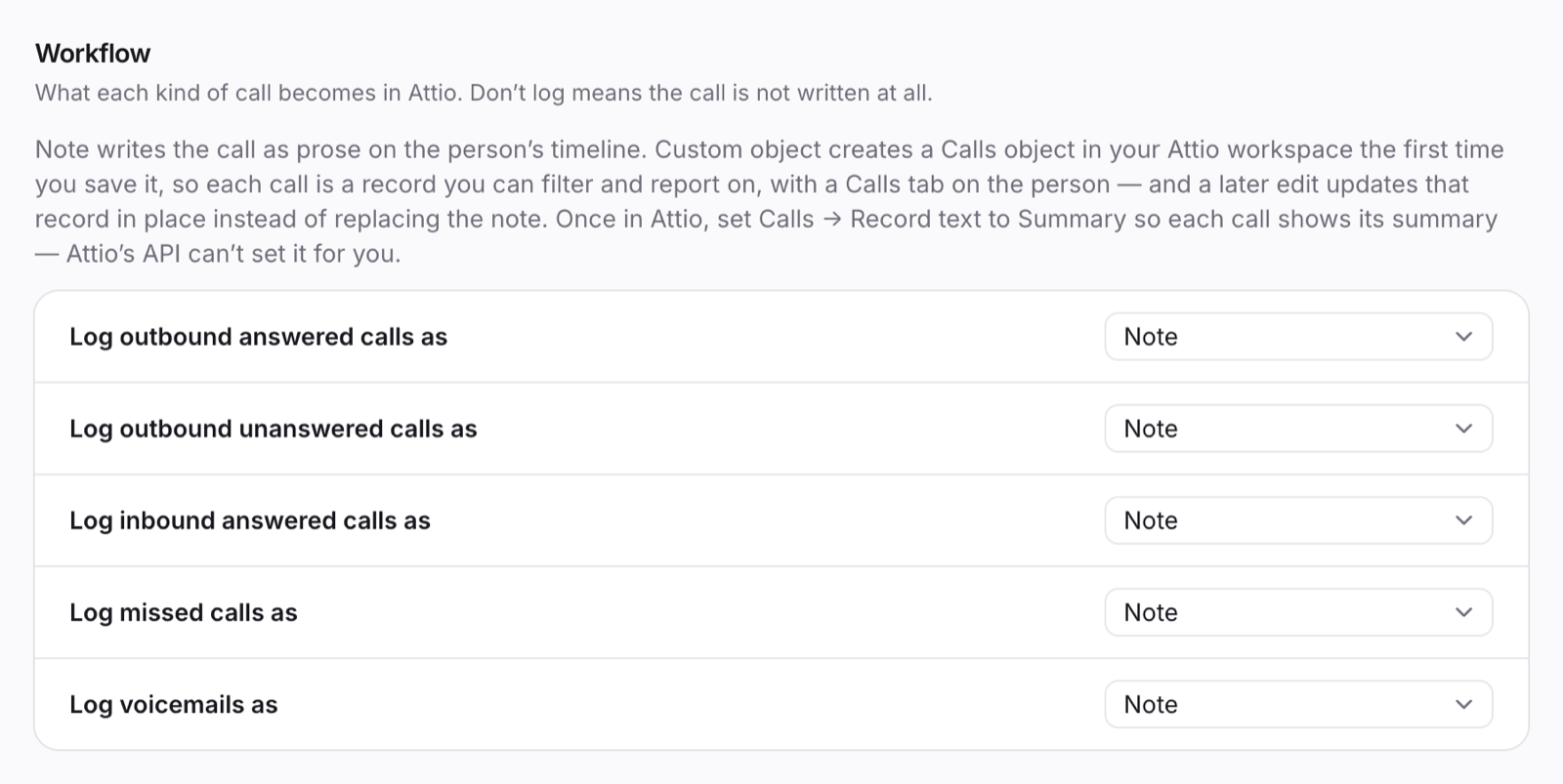Open the missed calls dropdown
Screen dimensions: 1563x784
(x=1298, y=612)
